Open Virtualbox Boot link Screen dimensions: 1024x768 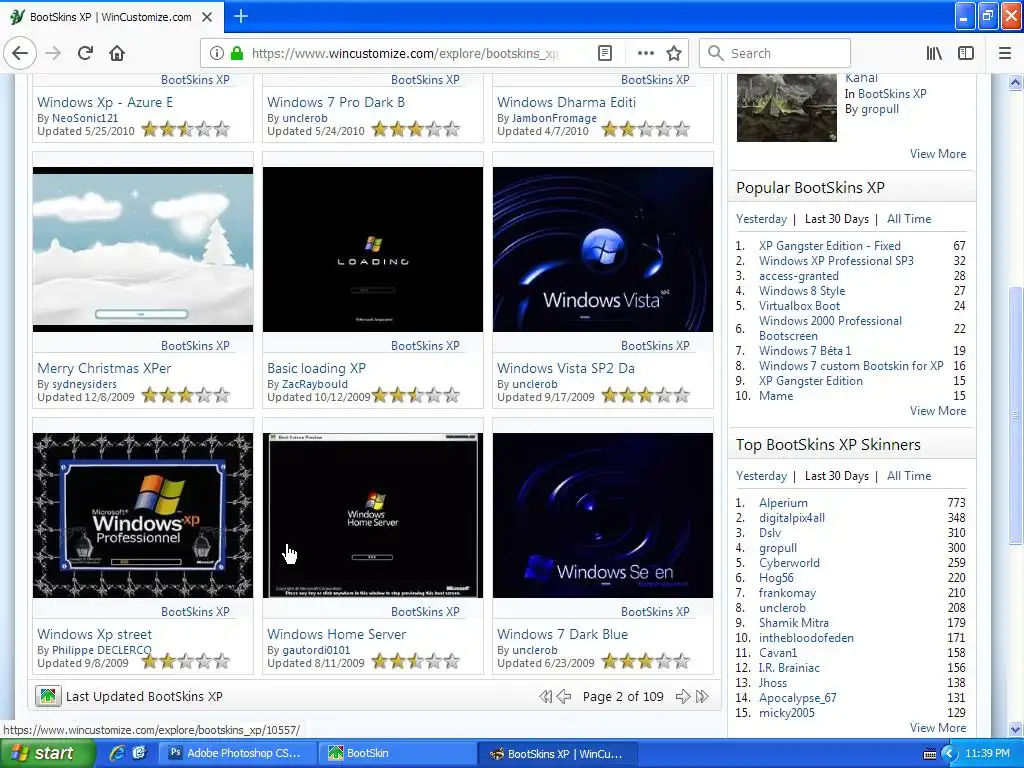click(799, 306)
